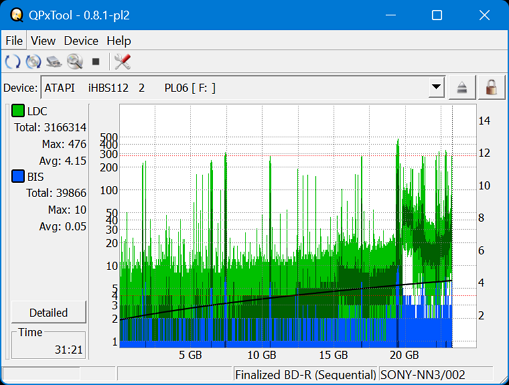Click the 10 GB axis label
The height and width of the screenshot is (385, 509).
click(262, 355)
